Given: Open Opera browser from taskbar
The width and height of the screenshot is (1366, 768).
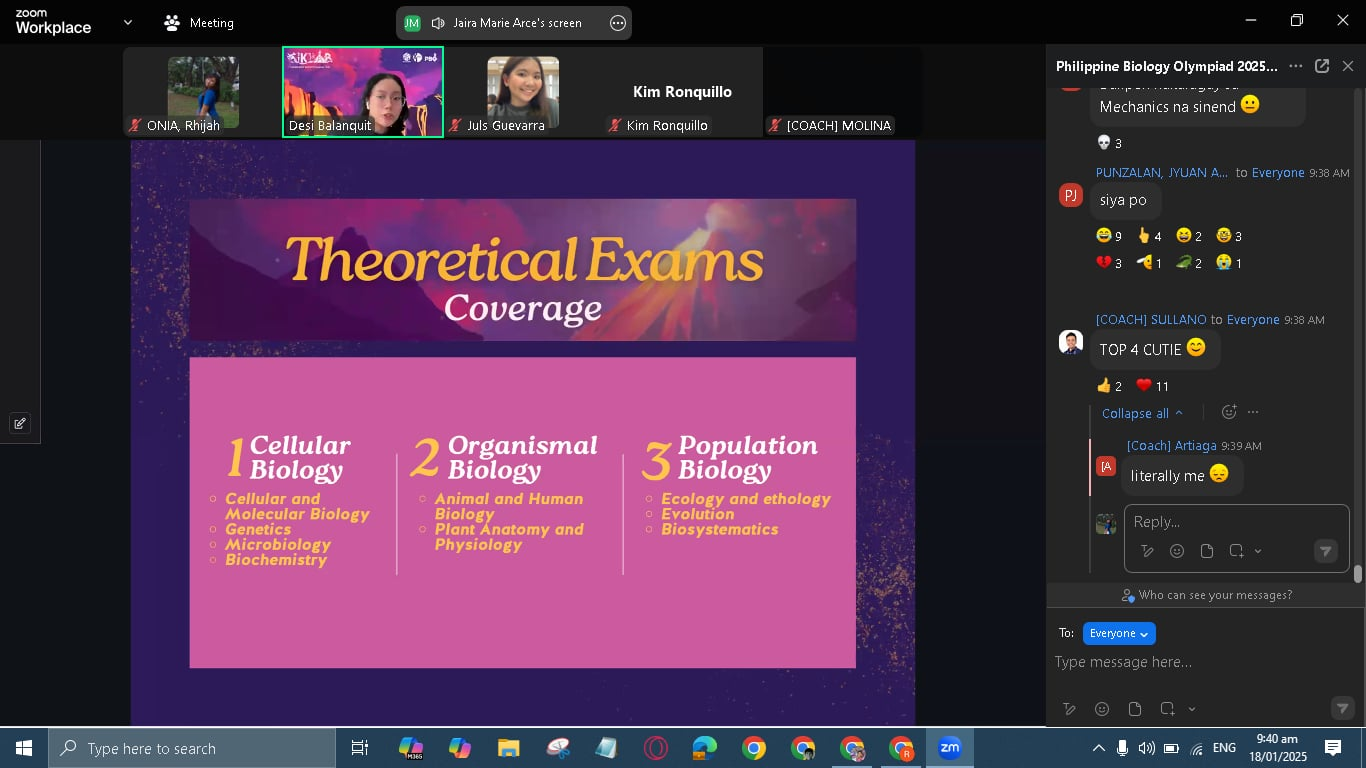Looking at the screenshot, I should [x=656, y=748].
